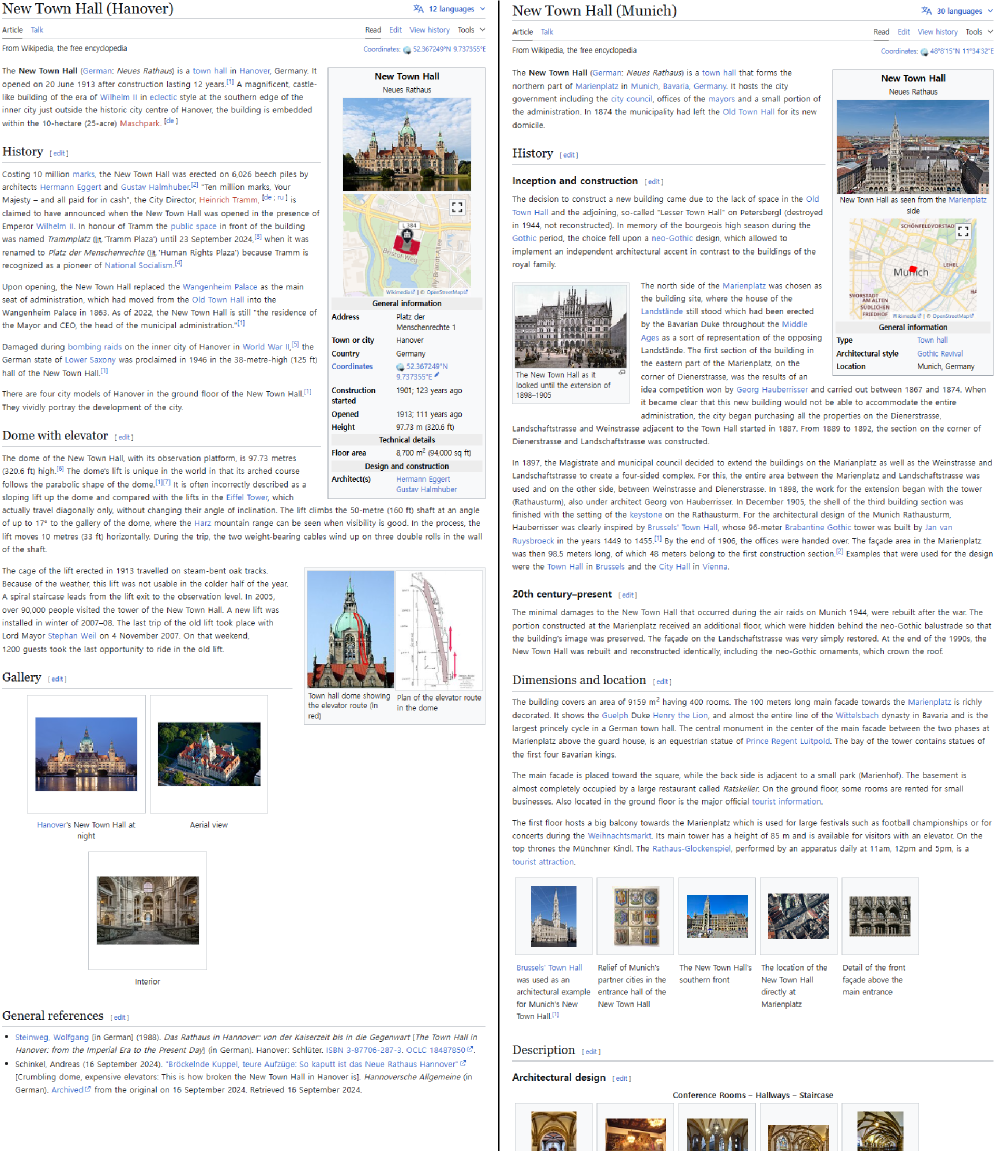Edit the 20th century–present section

628,595
